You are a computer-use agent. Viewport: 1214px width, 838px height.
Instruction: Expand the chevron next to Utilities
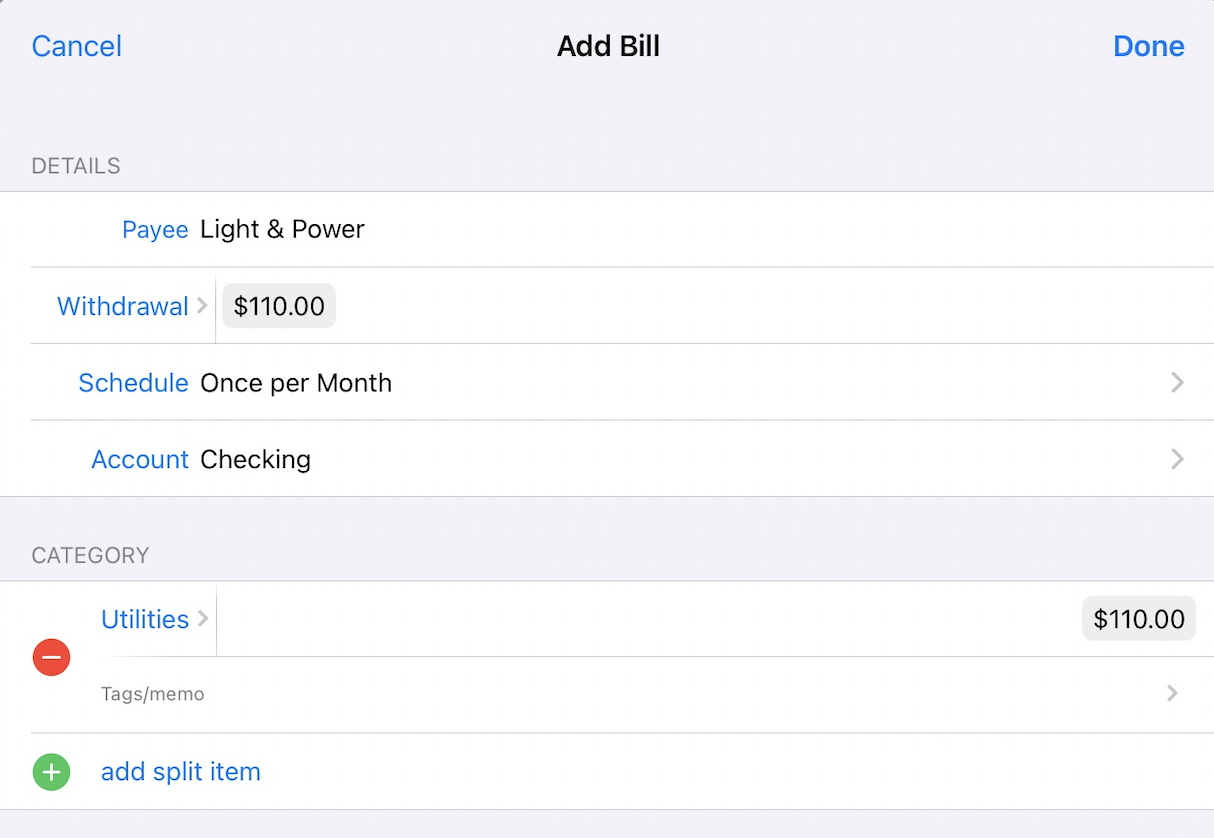(203, 619)
